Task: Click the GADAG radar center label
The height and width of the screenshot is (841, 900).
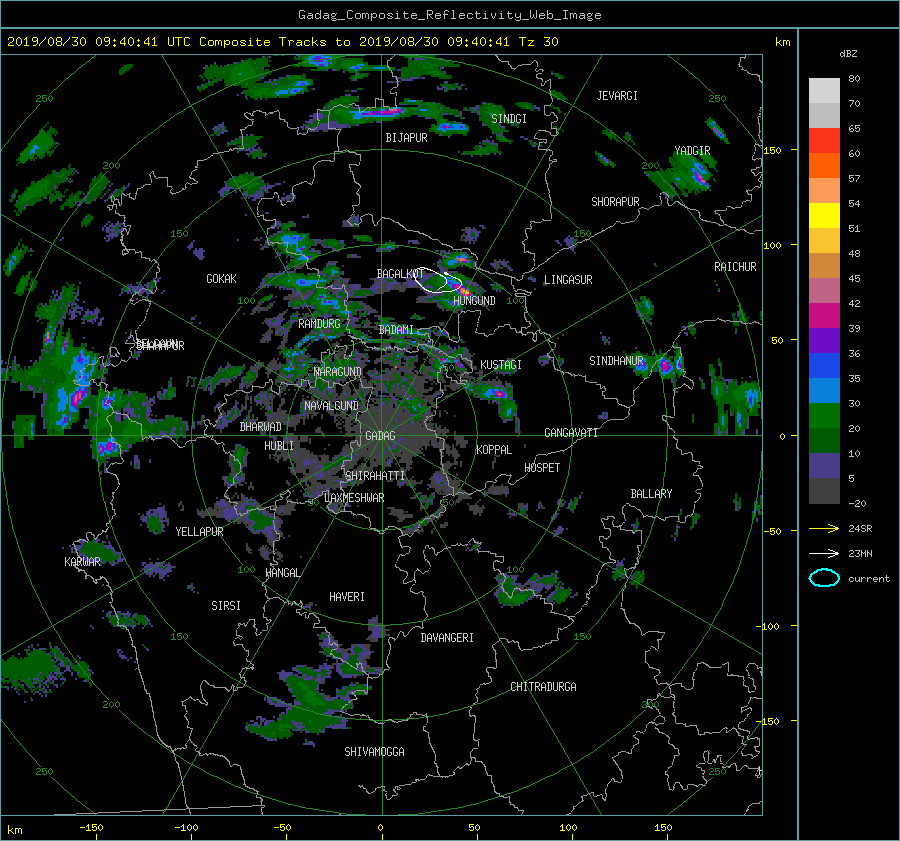Action: 380,436
